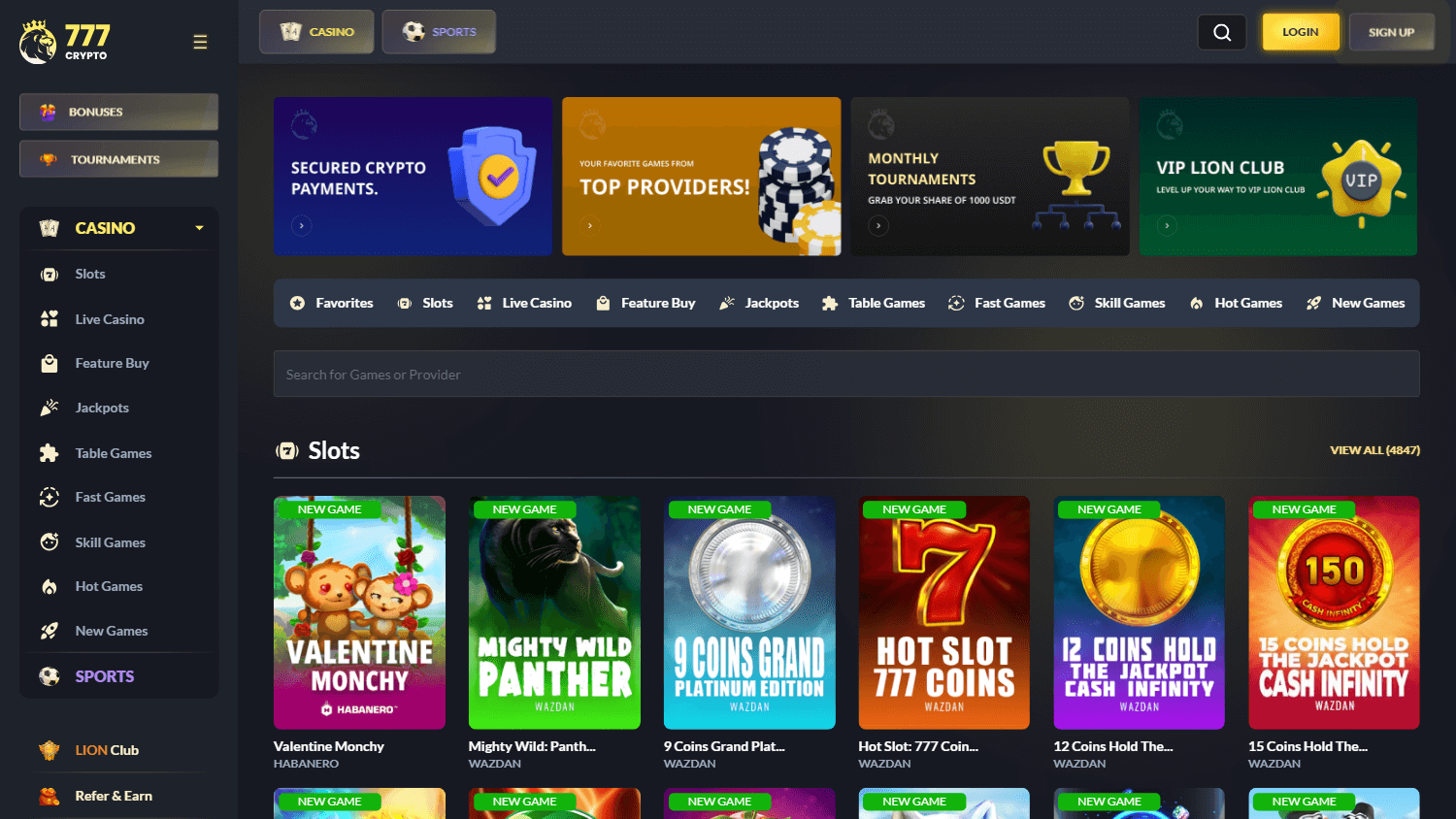Click Refer & Earn icon
The height and width of the screenshot is (819, 1456).
(50, 796)
